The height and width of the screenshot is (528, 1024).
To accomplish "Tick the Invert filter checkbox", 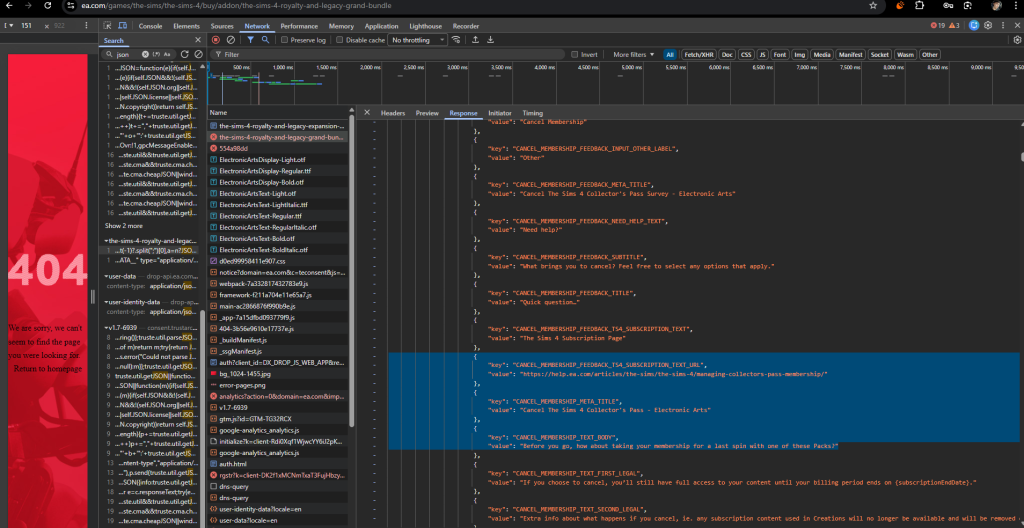I will 575,54.
